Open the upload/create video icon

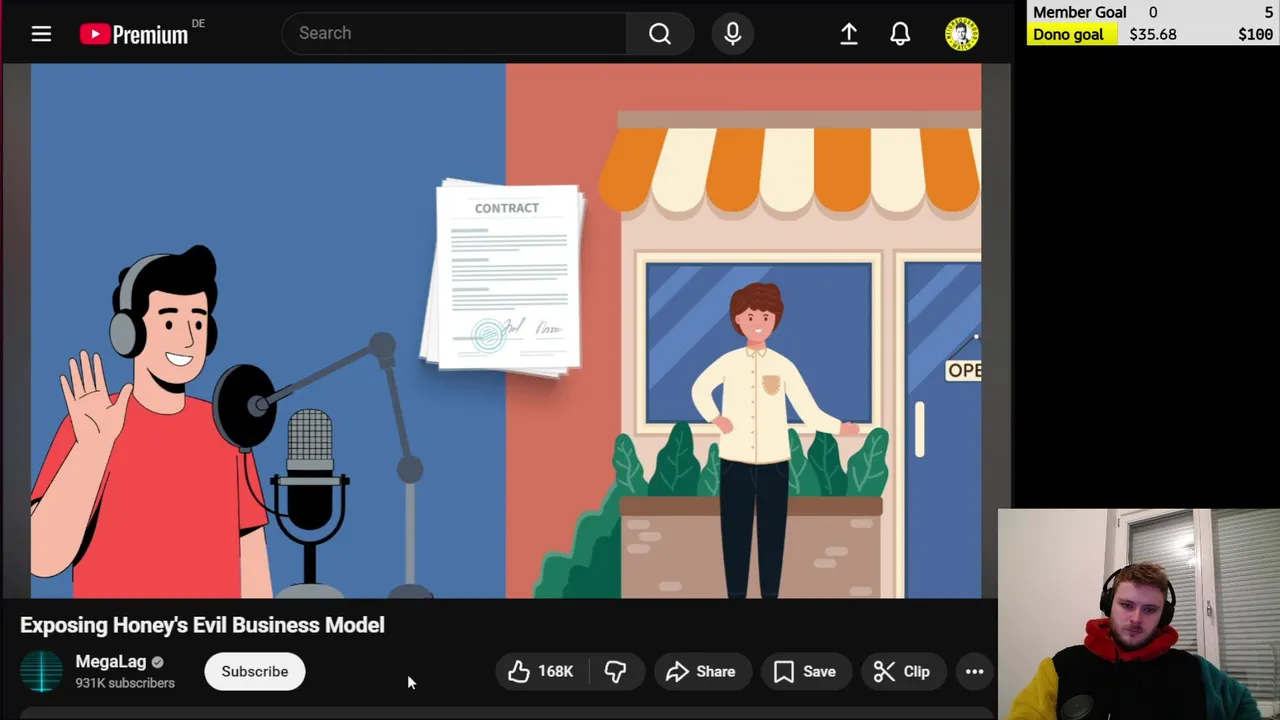(x=849, y=34)
